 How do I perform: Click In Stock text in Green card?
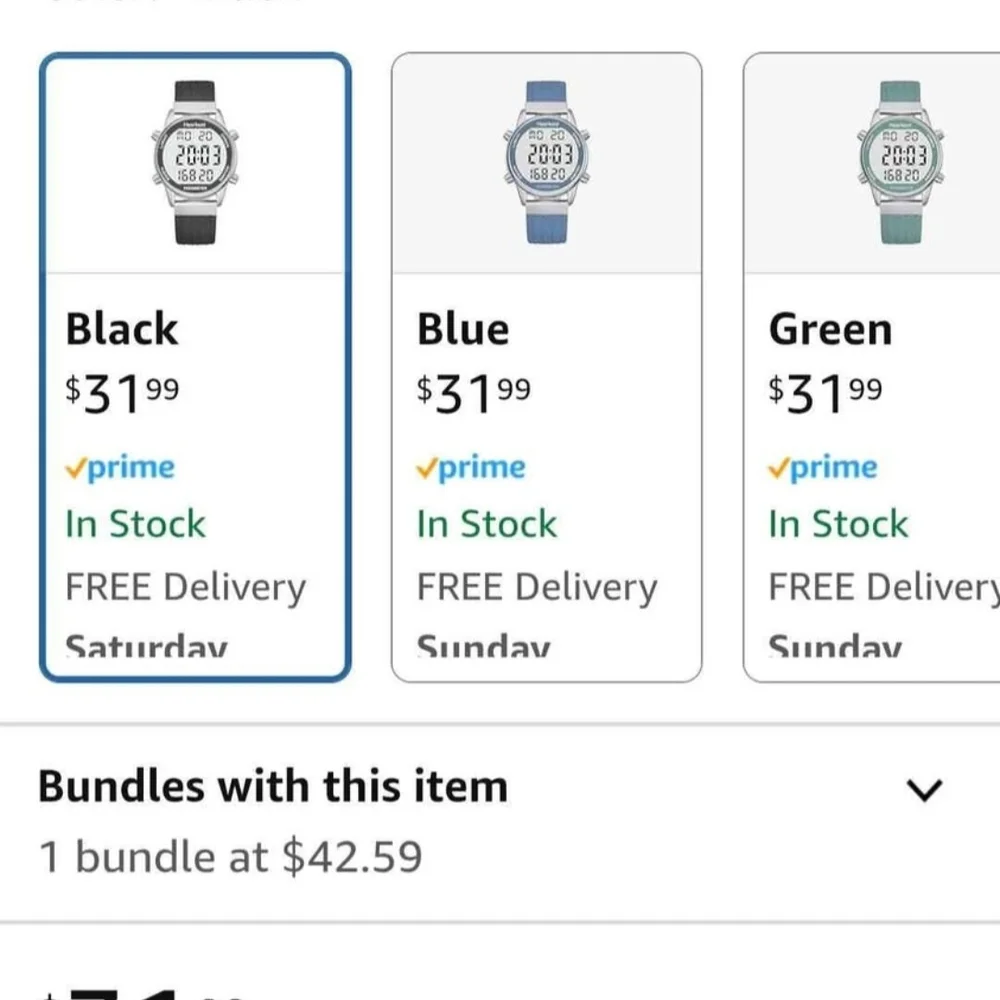click(838, 524)
